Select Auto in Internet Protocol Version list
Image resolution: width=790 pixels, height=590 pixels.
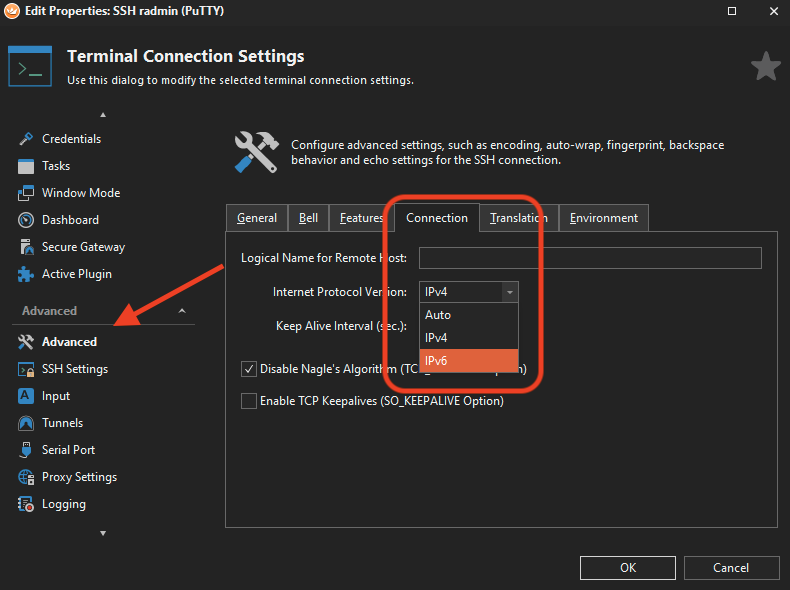[x=468, y=315]
